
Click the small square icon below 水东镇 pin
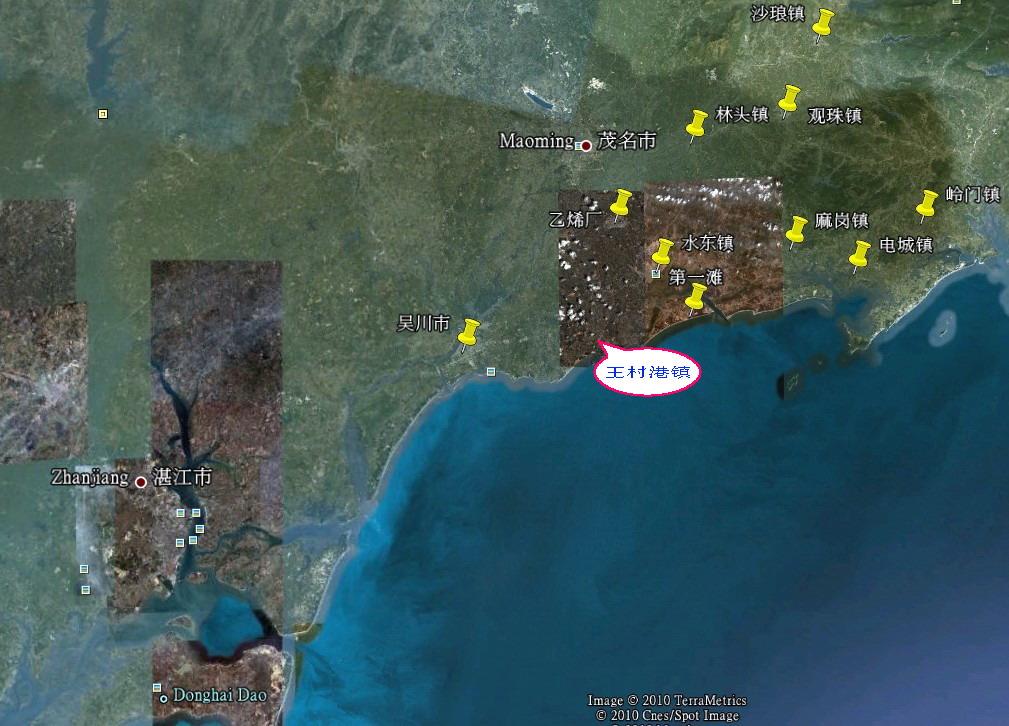point(656,273)
